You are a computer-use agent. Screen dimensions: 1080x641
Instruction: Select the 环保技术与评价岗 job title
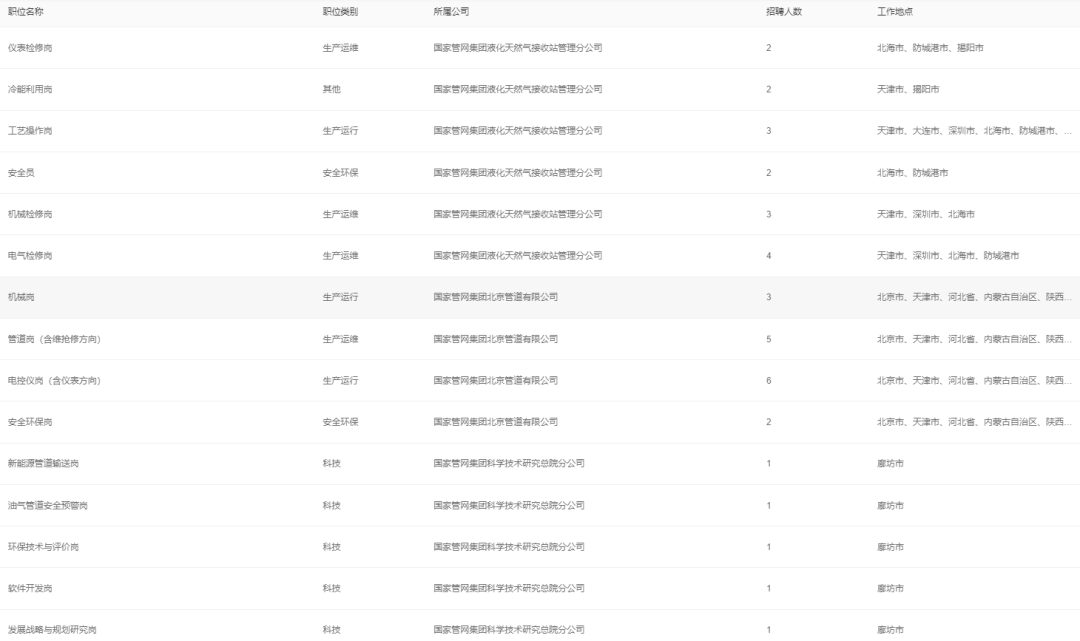point(43,547)
